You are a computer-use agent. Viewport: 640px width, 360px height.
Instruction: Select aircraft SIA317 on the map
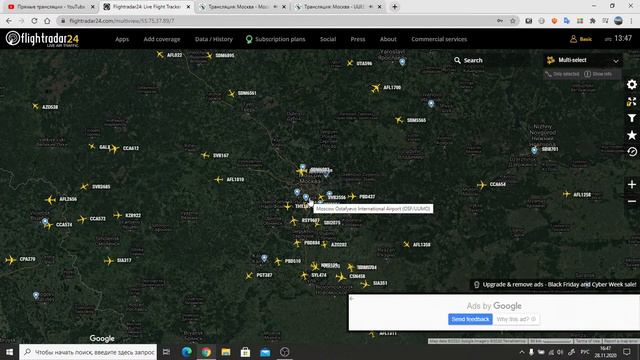pos(109,260)
